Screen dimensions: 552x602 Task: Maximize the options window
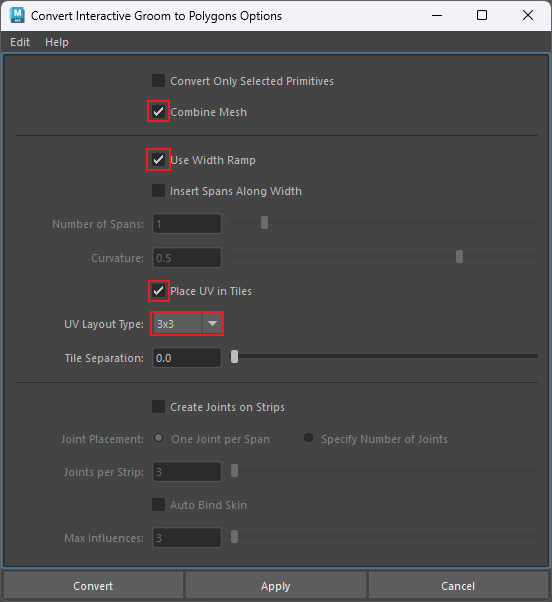point(482,15)
